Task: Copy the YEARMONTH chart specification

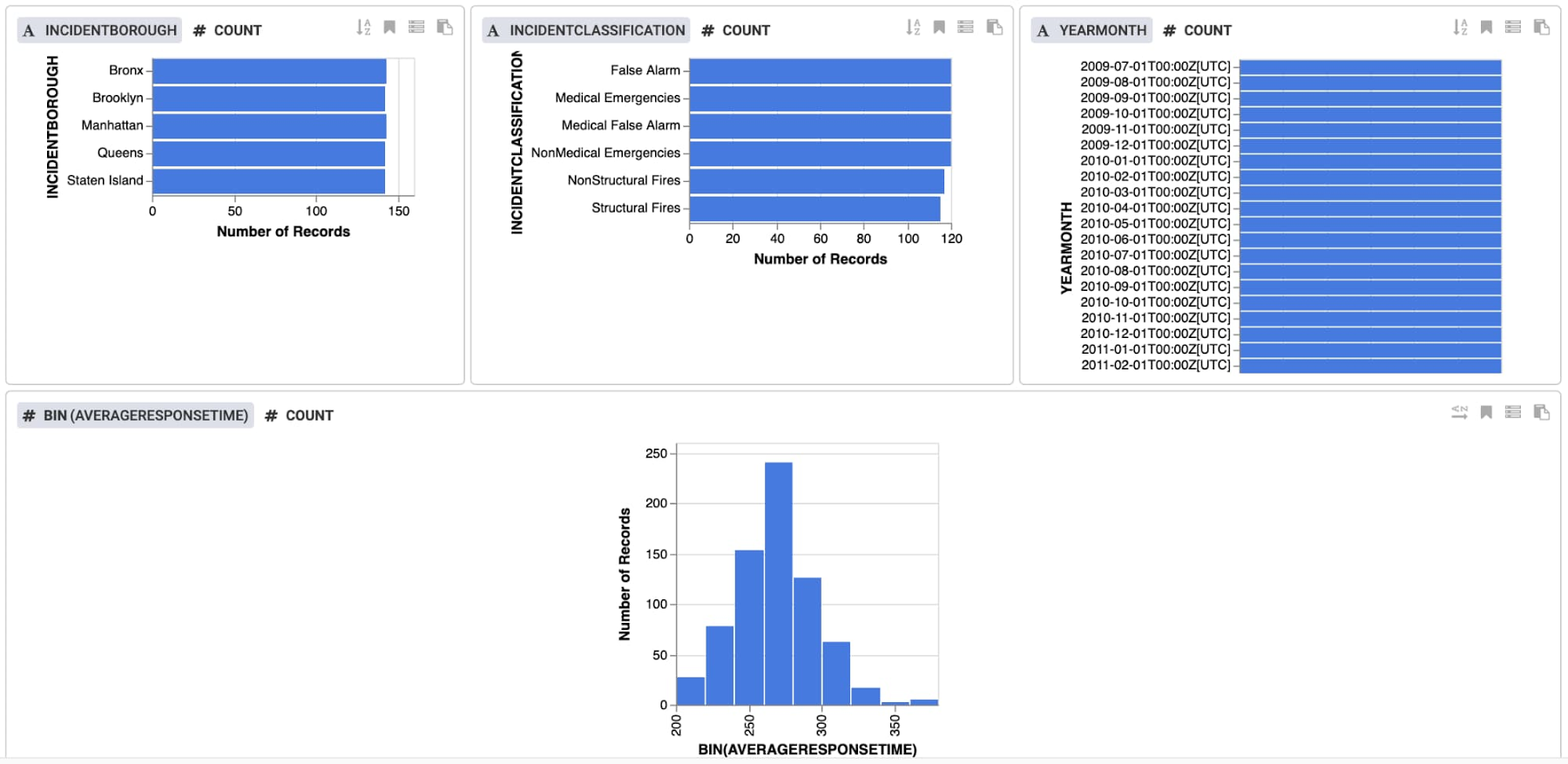Action: (x=1541, y=28)
